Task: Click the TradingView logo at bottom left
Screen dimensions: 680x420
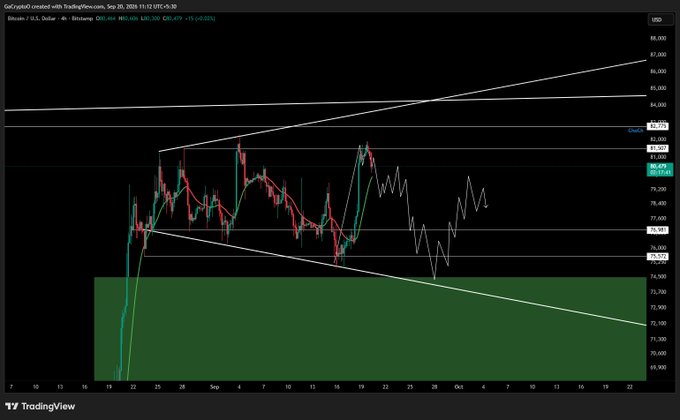Action: pyautogui.click(x=40, y=407)
